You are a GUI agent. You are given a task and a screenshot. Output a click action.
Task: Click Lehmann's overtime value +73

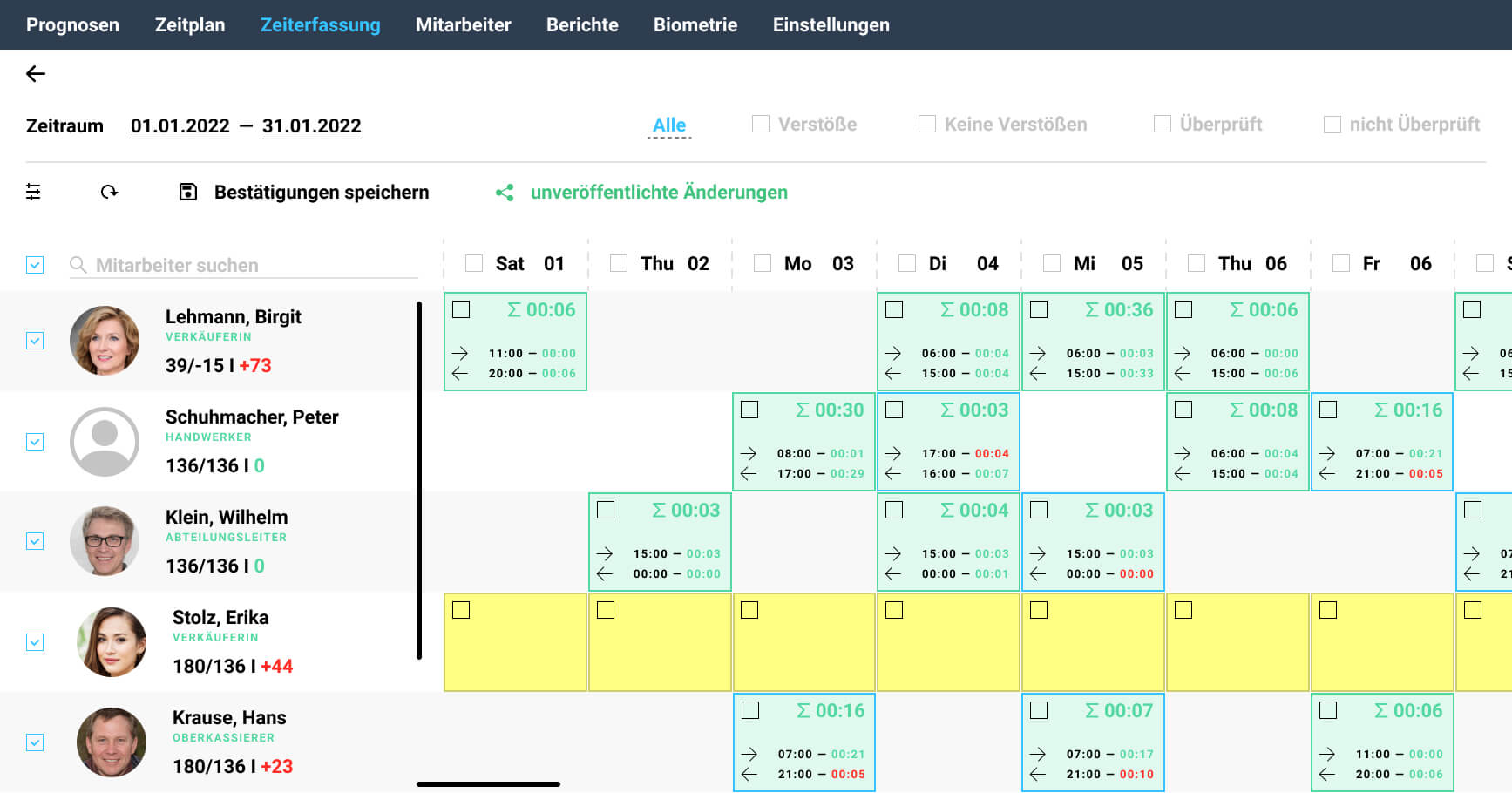(255, 365)
